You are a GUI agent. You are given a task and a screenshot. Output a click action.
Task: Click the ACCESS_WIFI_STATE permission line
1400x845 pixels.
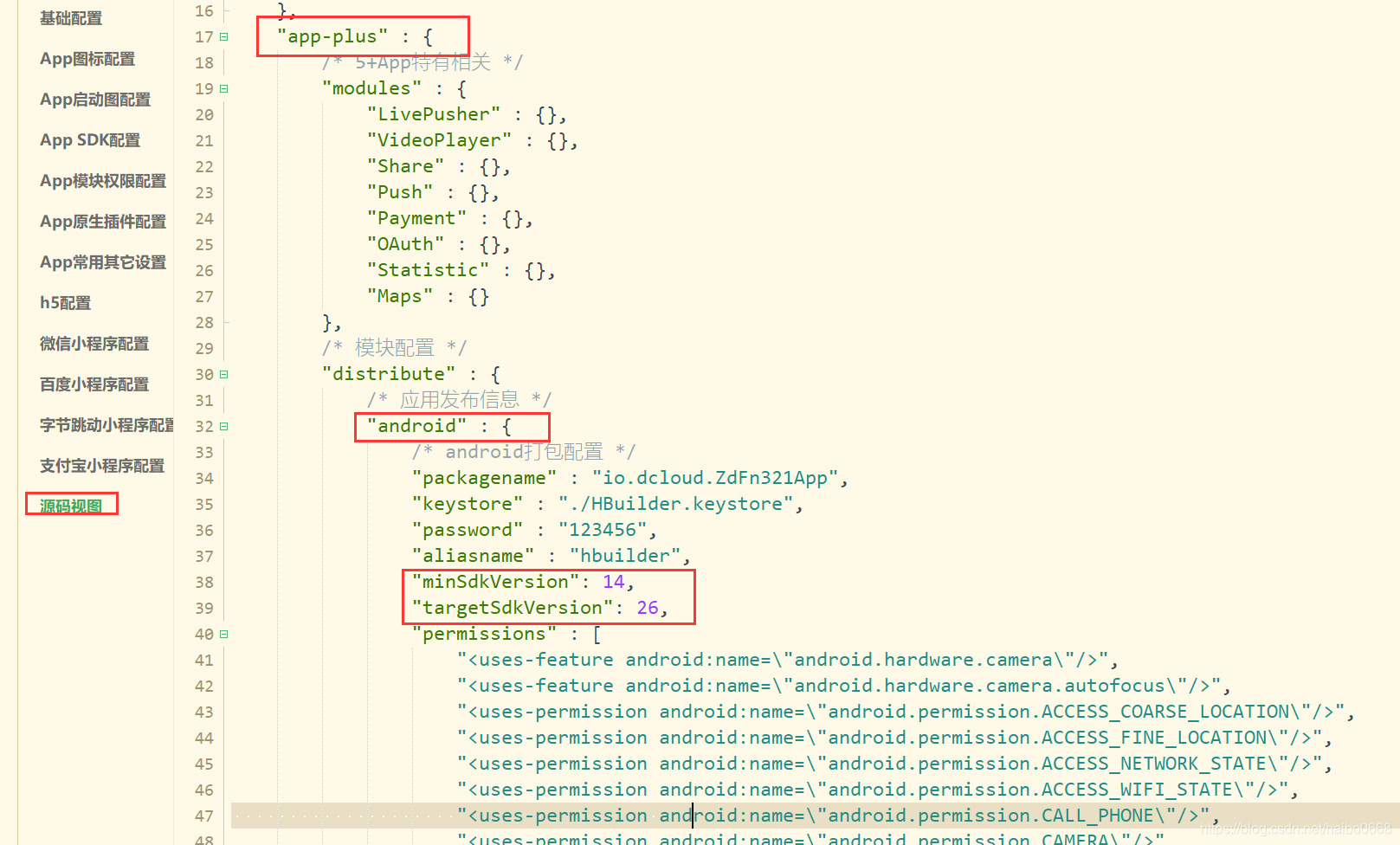point(878,790)
